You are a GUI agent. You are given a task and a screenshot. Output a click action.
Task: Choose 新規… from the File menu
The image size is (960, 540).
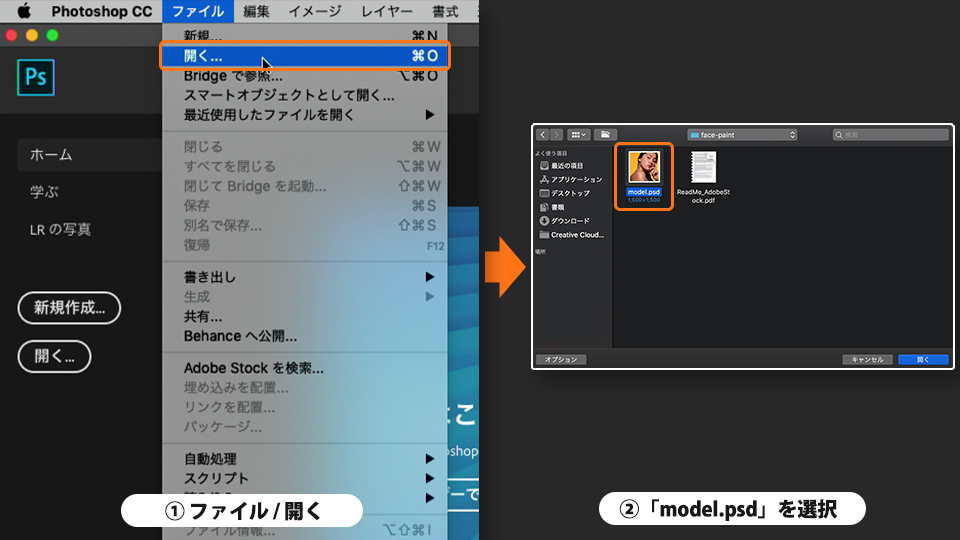point(305,36)
